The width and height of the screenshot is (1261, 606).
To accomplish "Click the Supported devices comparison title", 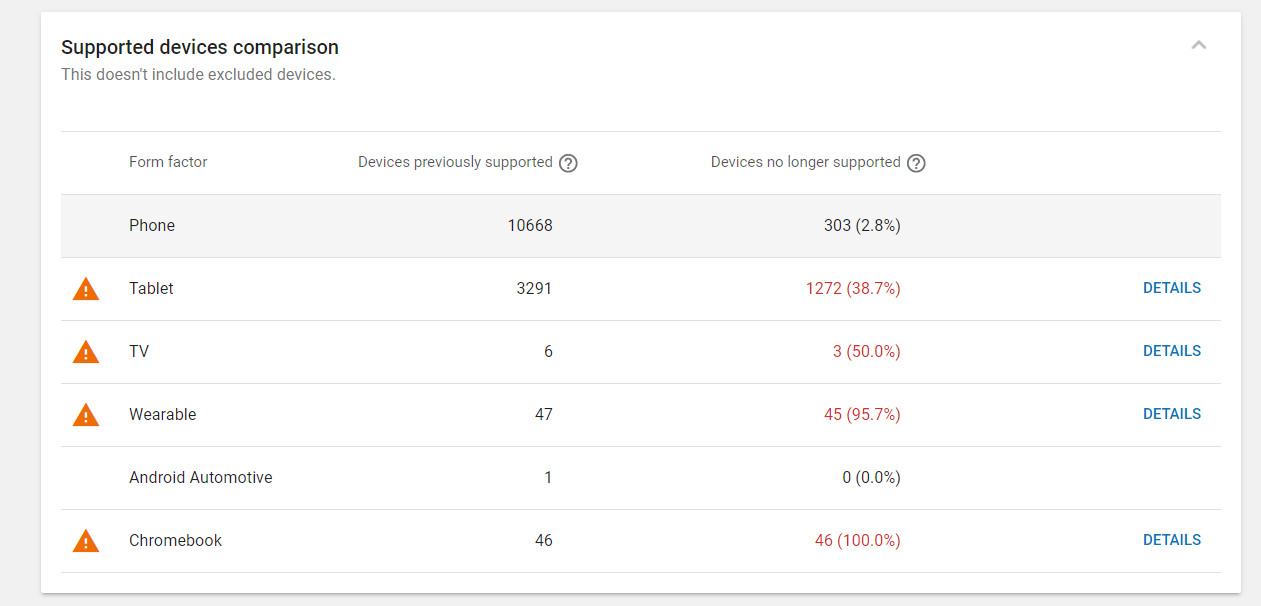I will [200, 47].
